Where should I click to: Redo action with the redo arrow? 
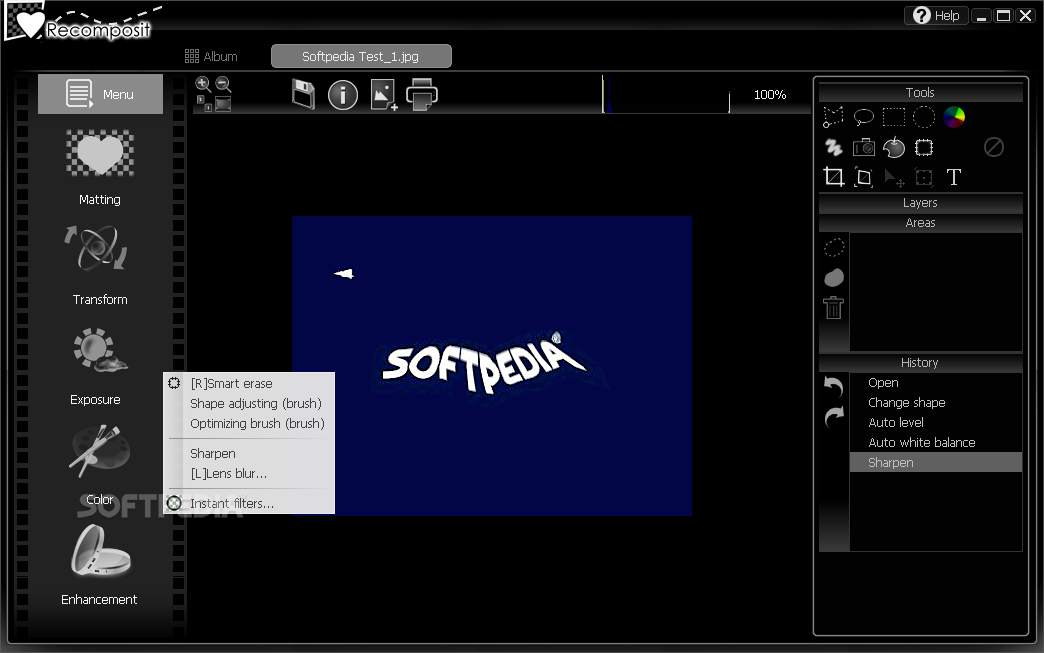[834, 417]
